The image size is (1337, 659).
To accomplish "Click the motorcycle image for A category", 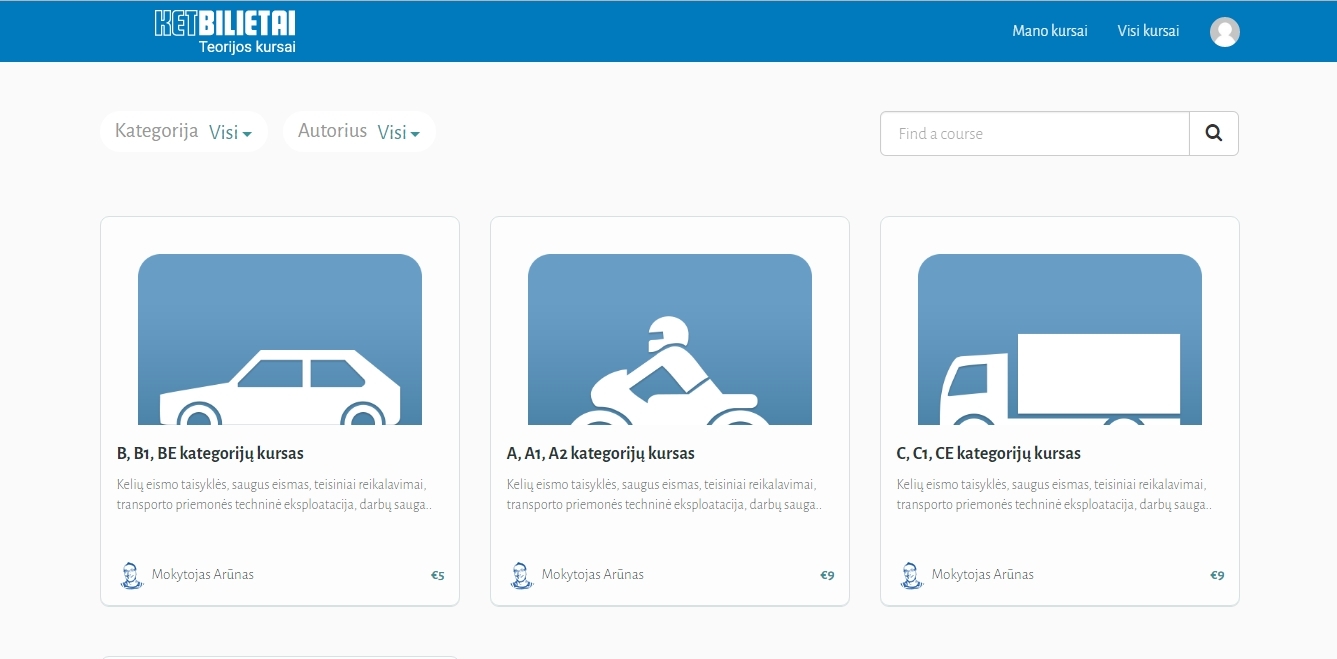I will [x=670, y=339].
